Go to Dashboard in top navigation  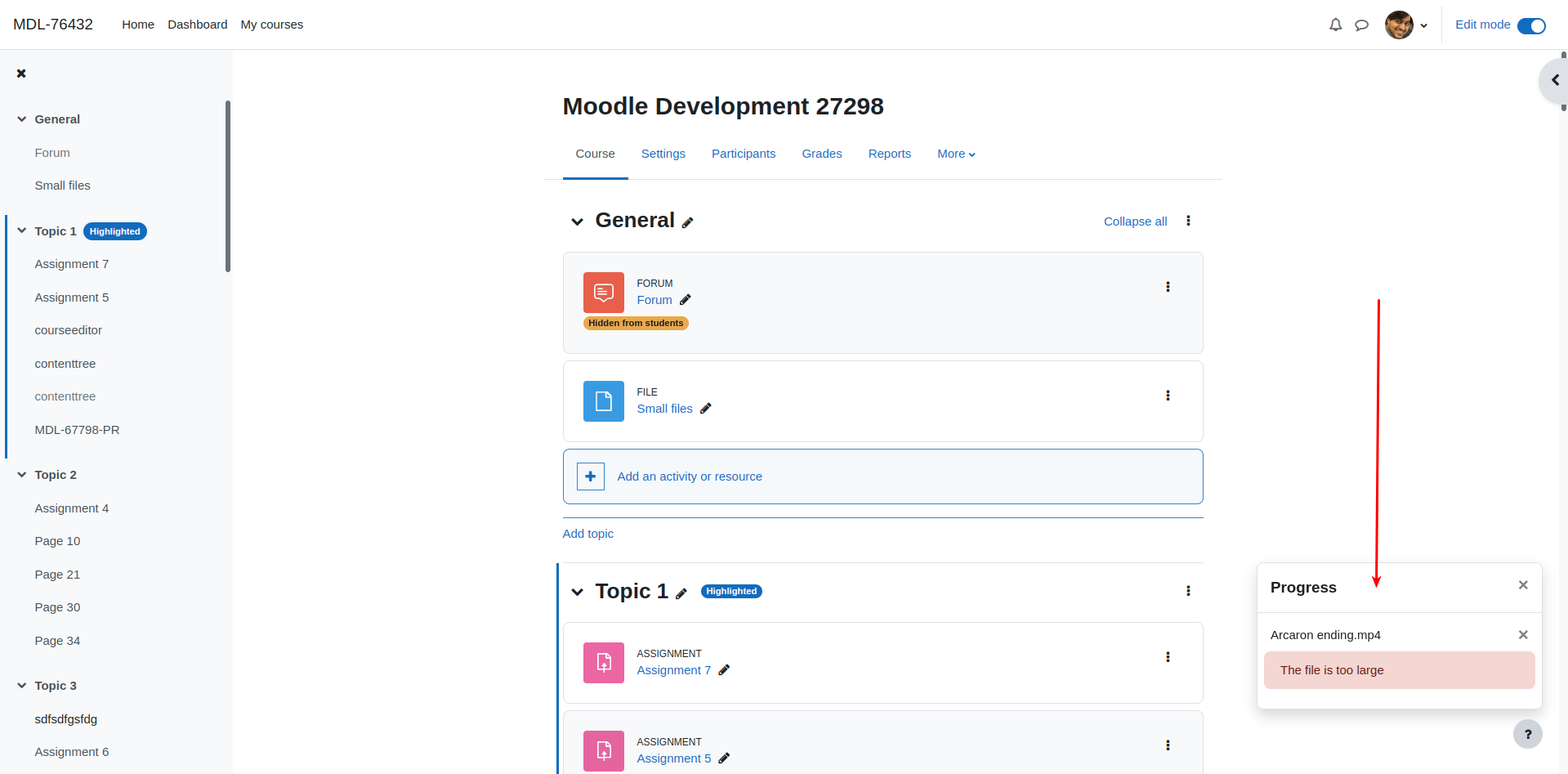198,25
